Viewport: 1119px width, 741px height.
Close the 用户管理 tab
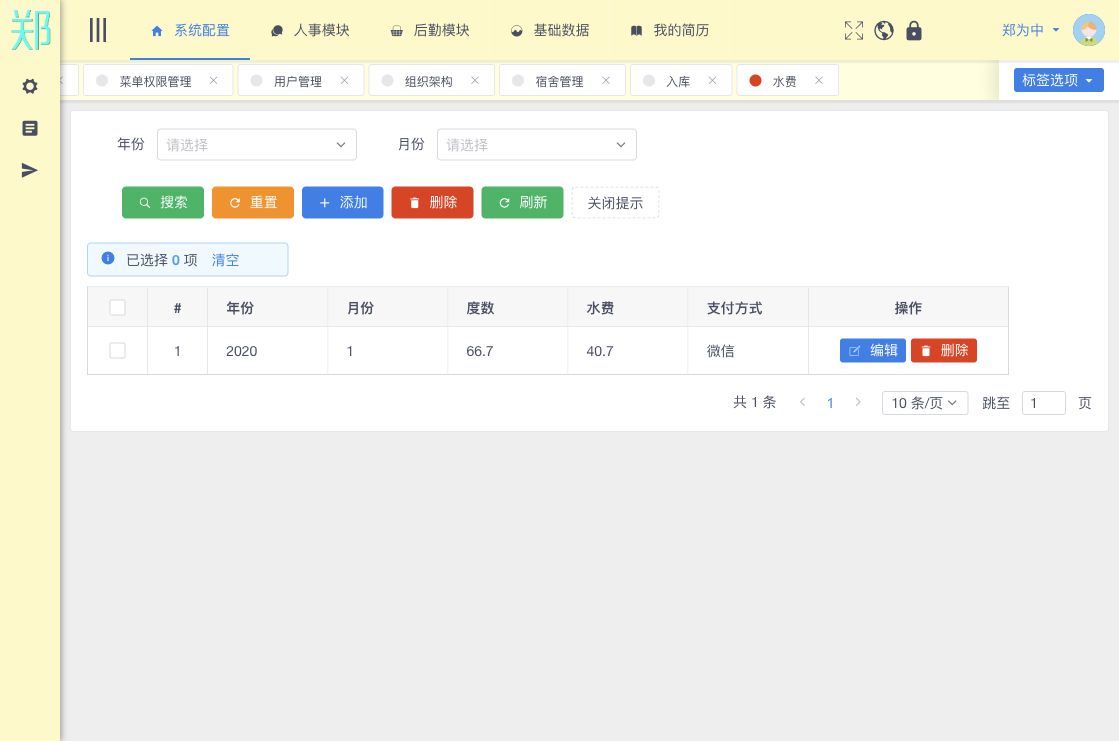coord(345,81)
